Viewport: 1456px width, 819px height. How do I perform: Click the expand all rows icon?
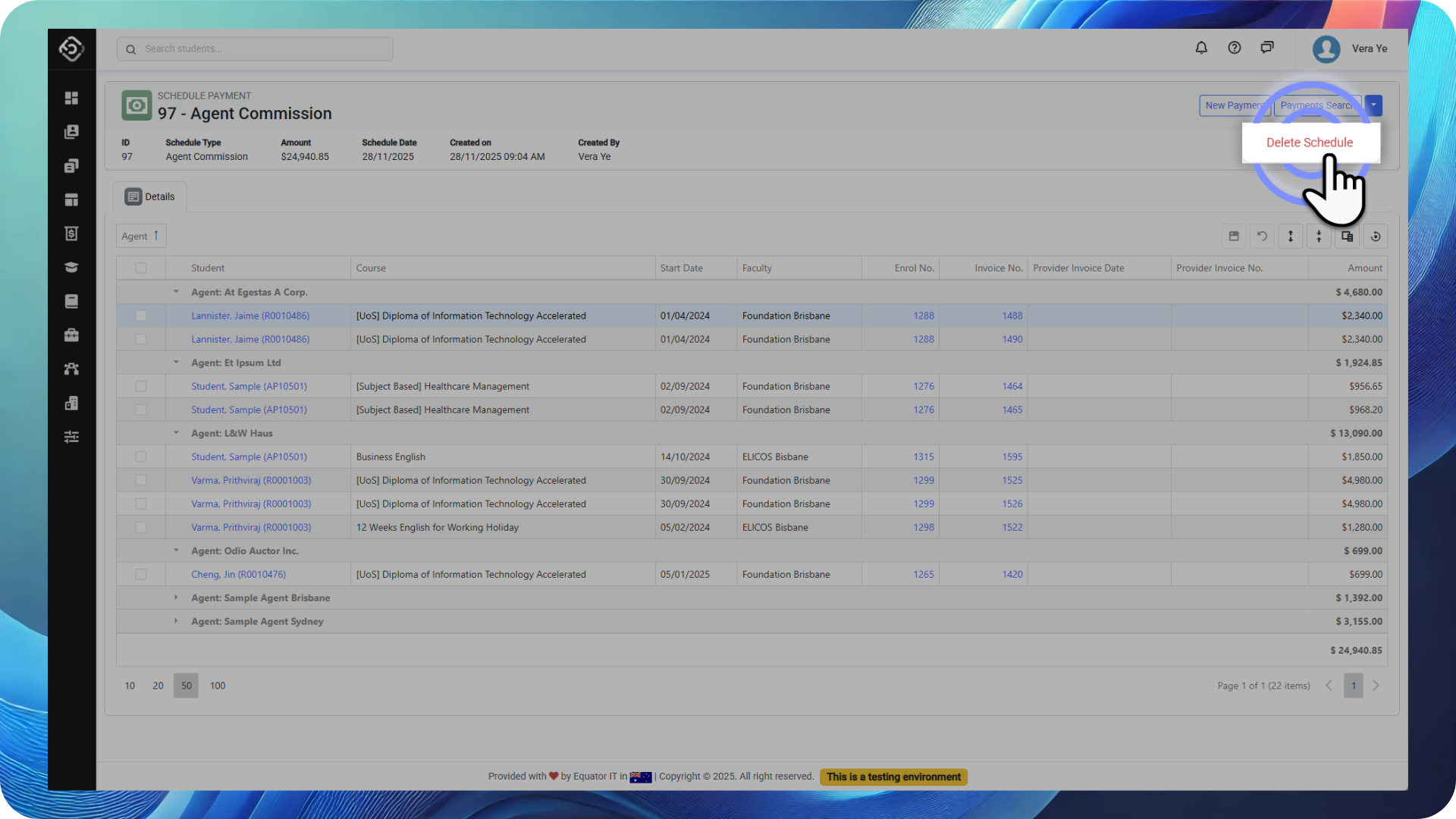tap(1291, 236)
